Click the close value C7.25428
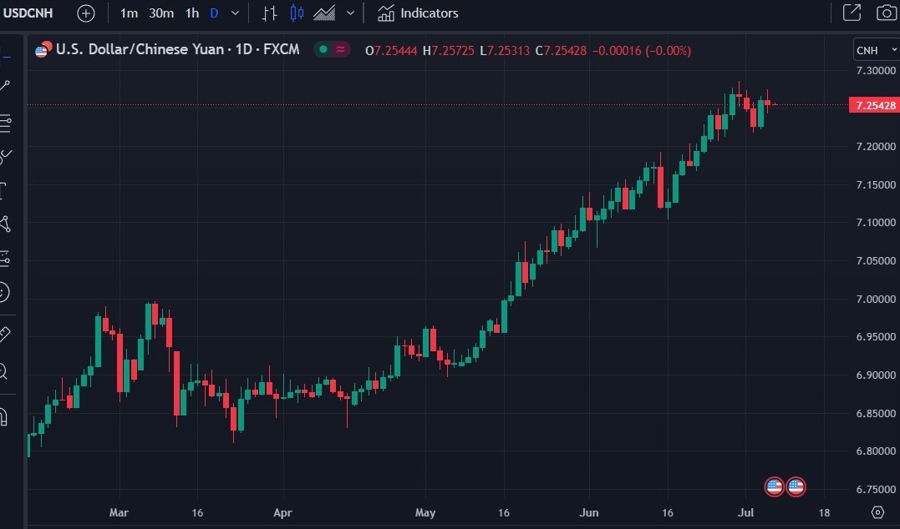Viewport: 900px width, 529px height. (561, 50)
